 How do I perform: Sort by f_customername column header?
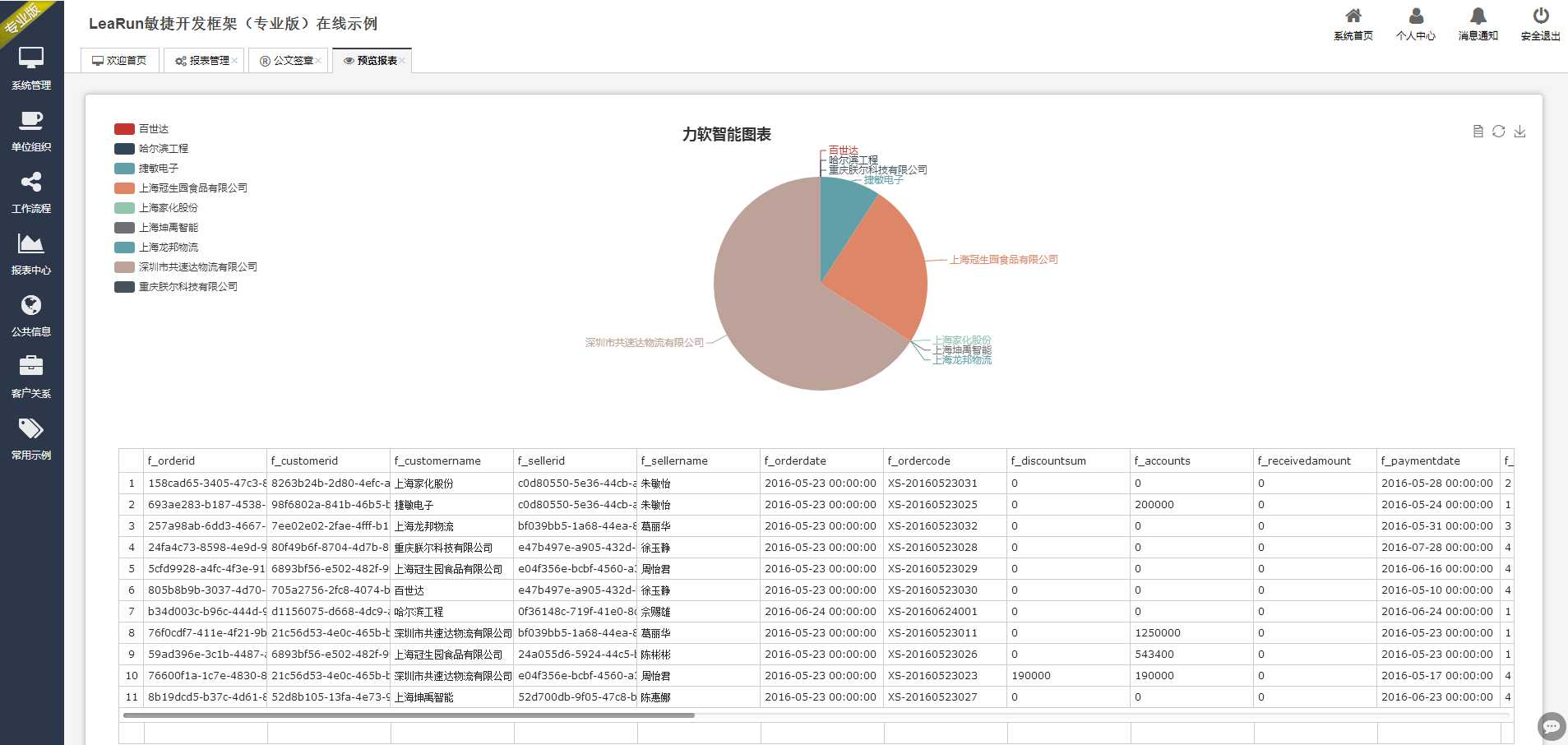[x=452, y=461]
